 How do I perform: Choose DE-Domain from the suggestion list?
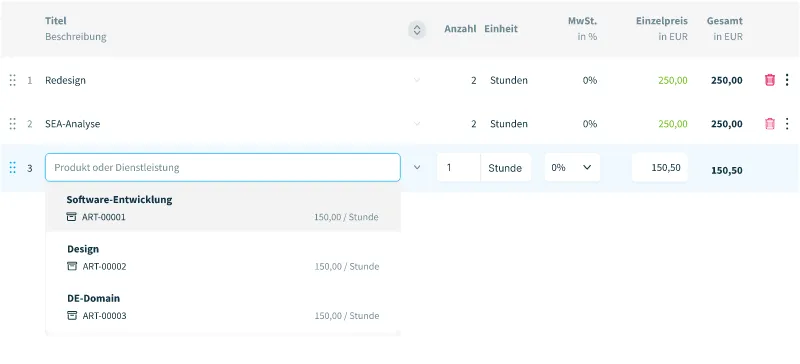(x=223, y=306)
